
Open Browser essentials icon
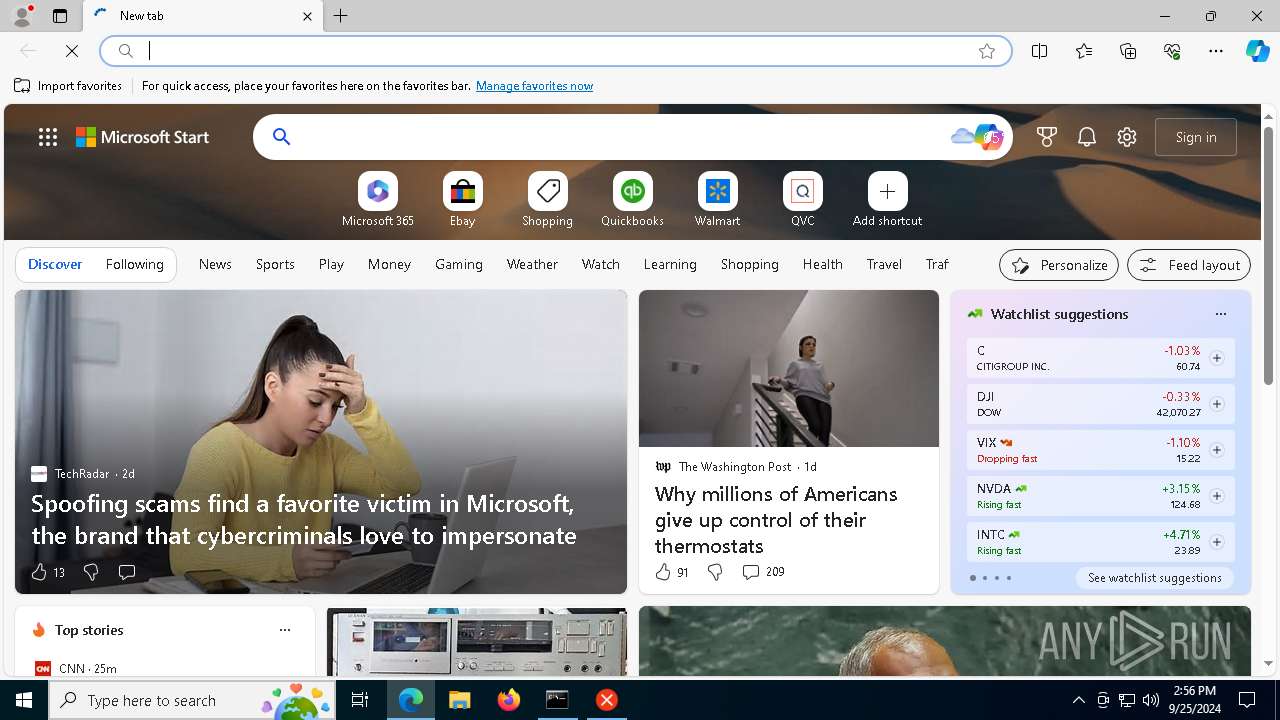tap(1172, 51)
